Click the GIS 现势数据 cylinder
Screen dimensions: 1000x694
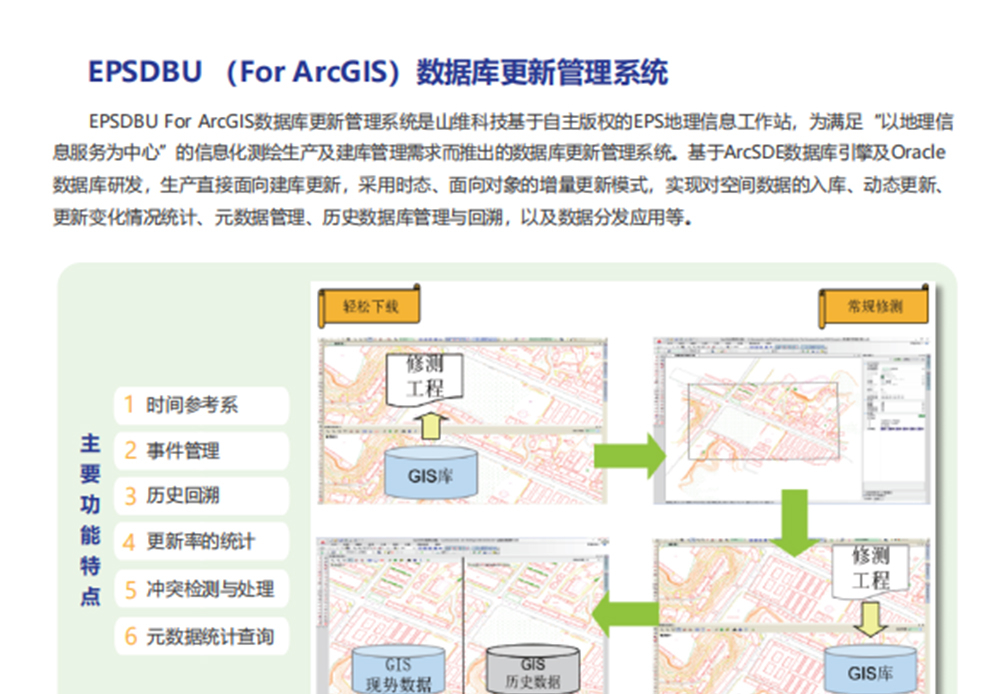point(399,670)
